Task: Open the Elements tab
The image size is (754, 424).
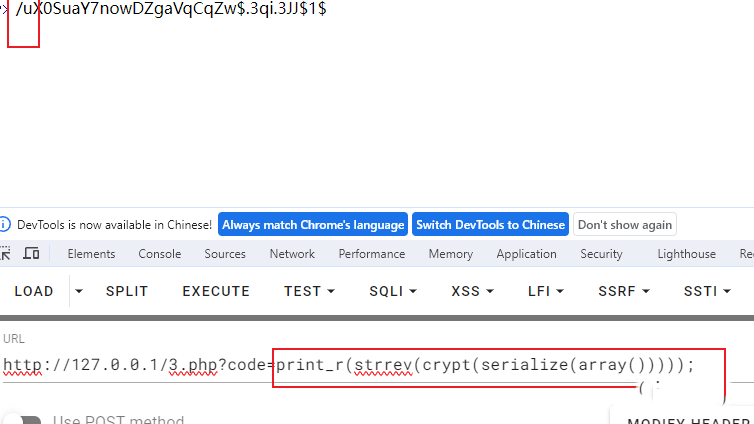Action: (91, 254)
